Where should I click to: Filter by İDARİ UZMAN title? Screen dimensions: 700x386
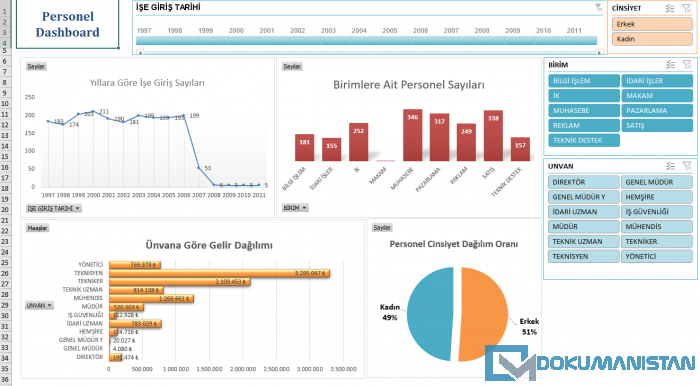pos(584,212)
